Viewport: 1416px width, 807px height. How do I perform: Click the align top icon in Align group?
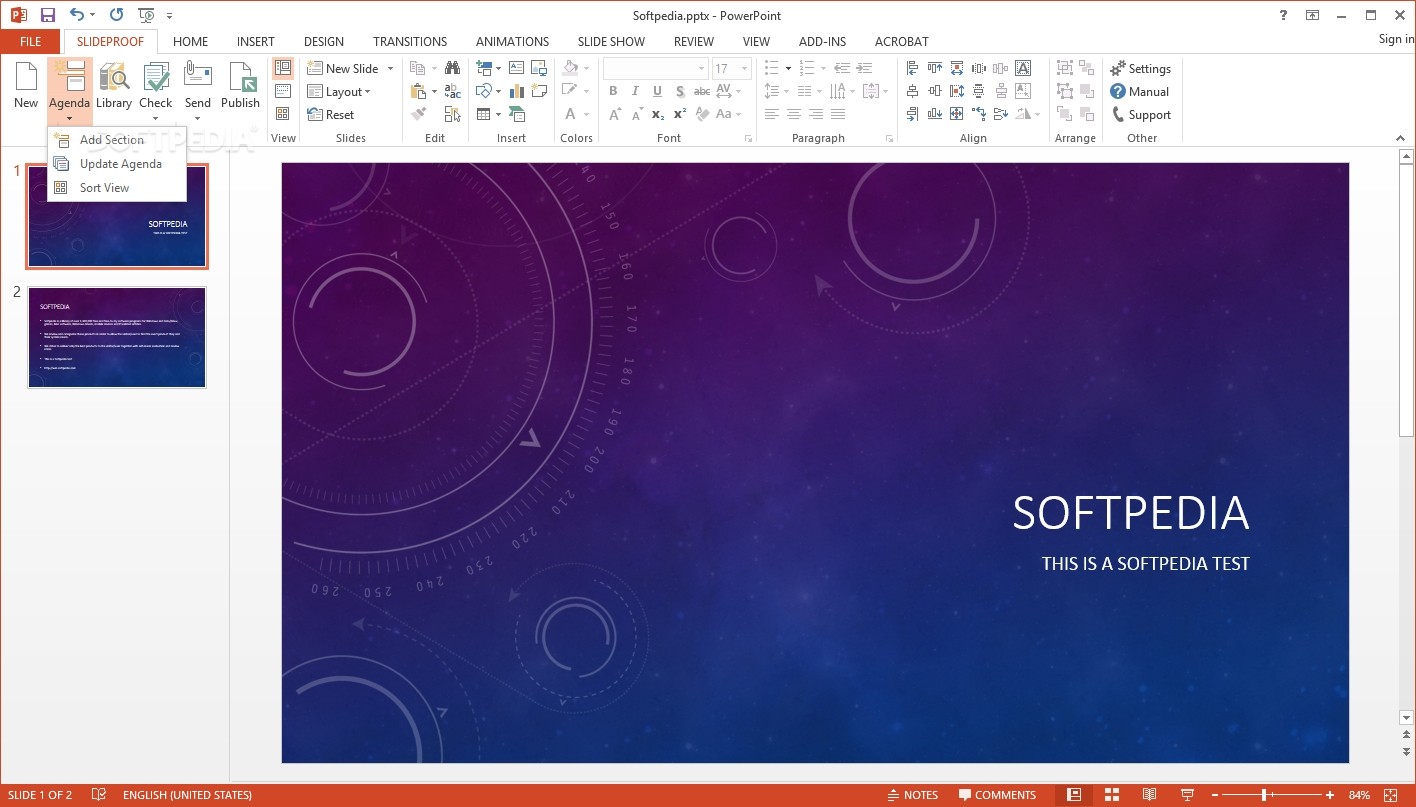click(935, 68)
